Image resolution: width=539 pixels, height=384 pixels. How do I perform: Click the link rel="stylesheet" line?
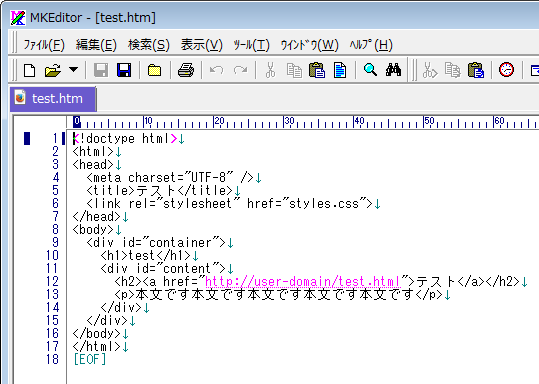[x=230, y=204]
